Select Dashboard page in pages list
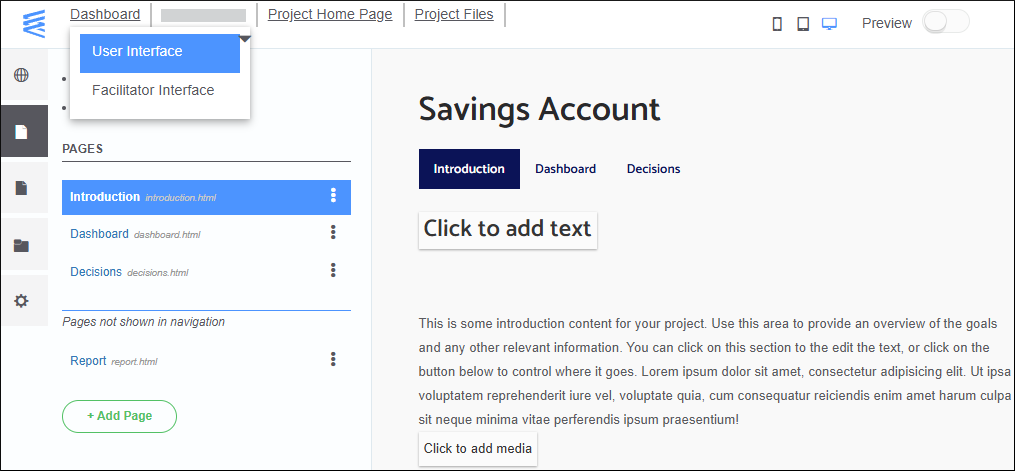1015x471 pixels. click(x=99, y=234)
